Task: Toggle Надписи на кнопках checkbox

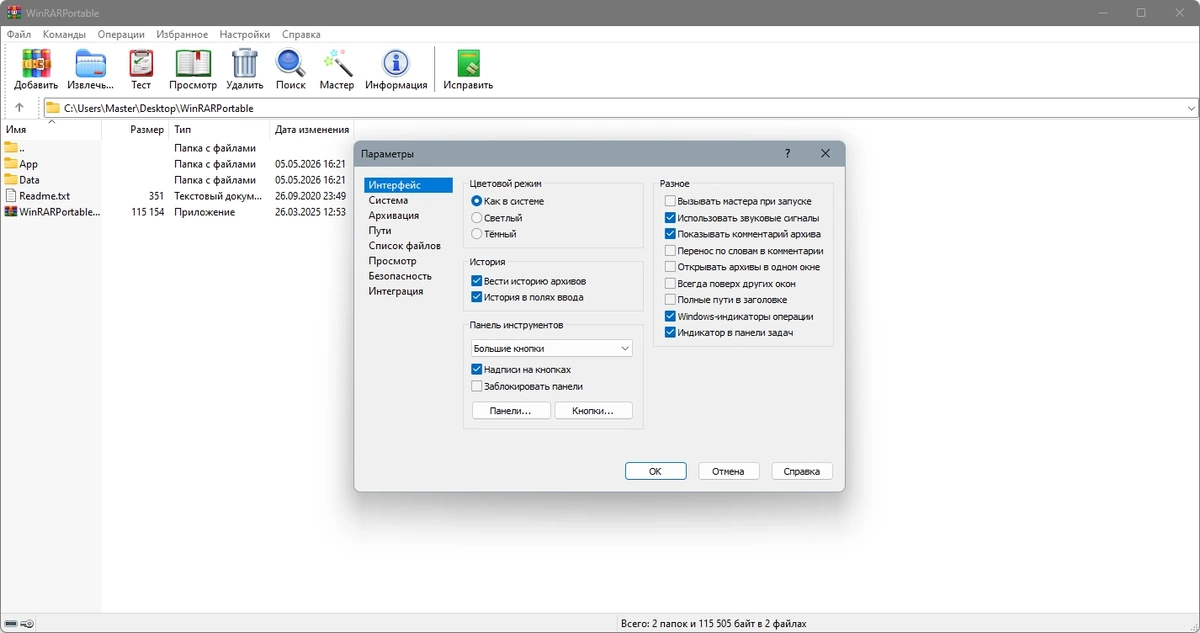Action: tap(476, 369)
